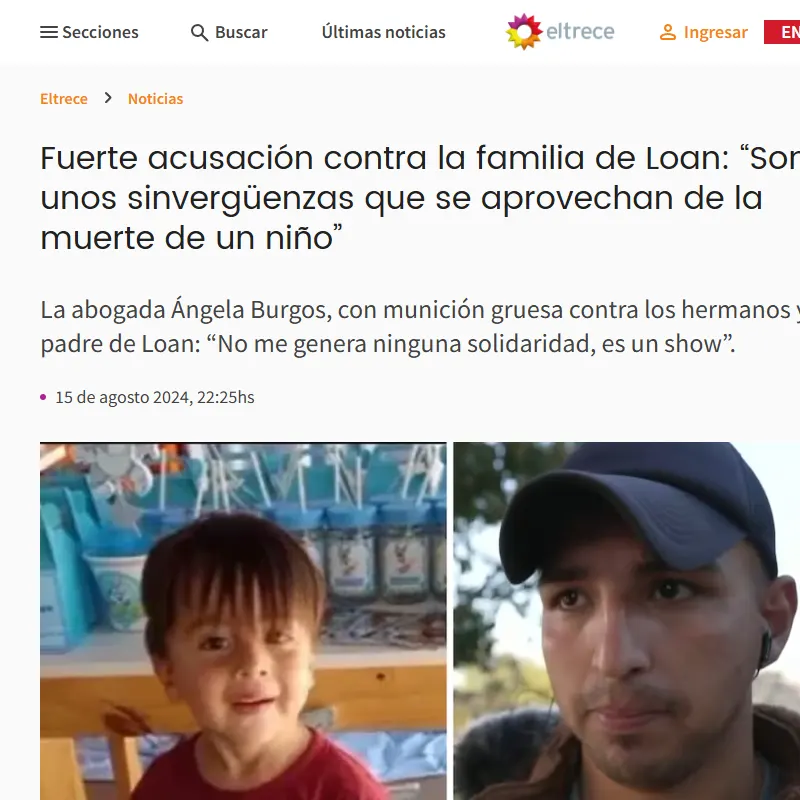800x800 pixels.
Task: Click the article headline about Loan's family
Action: pos(420,198)
